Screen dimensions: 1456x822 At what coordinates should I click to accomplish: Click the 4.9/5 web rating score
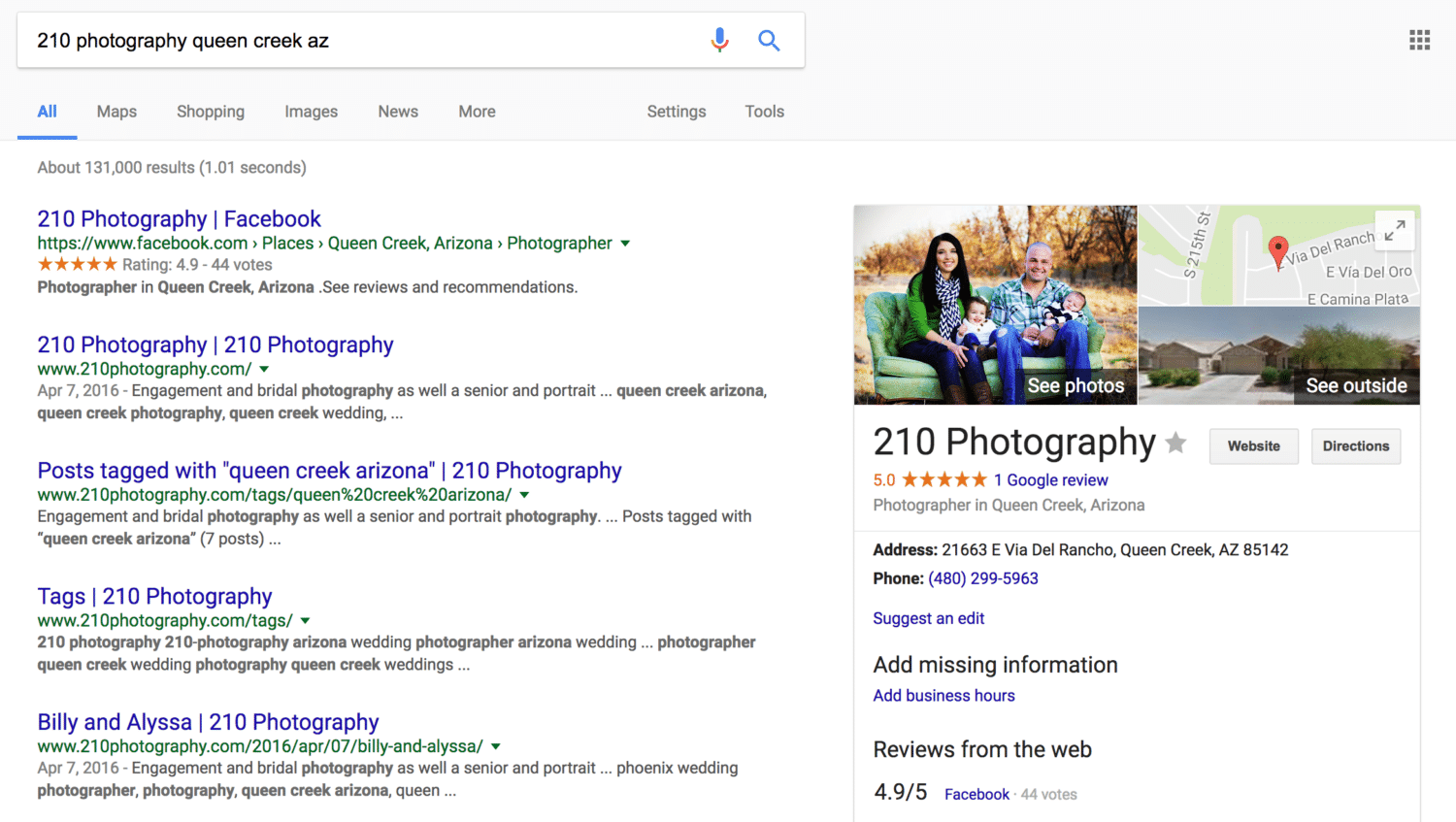click(901, 792)
